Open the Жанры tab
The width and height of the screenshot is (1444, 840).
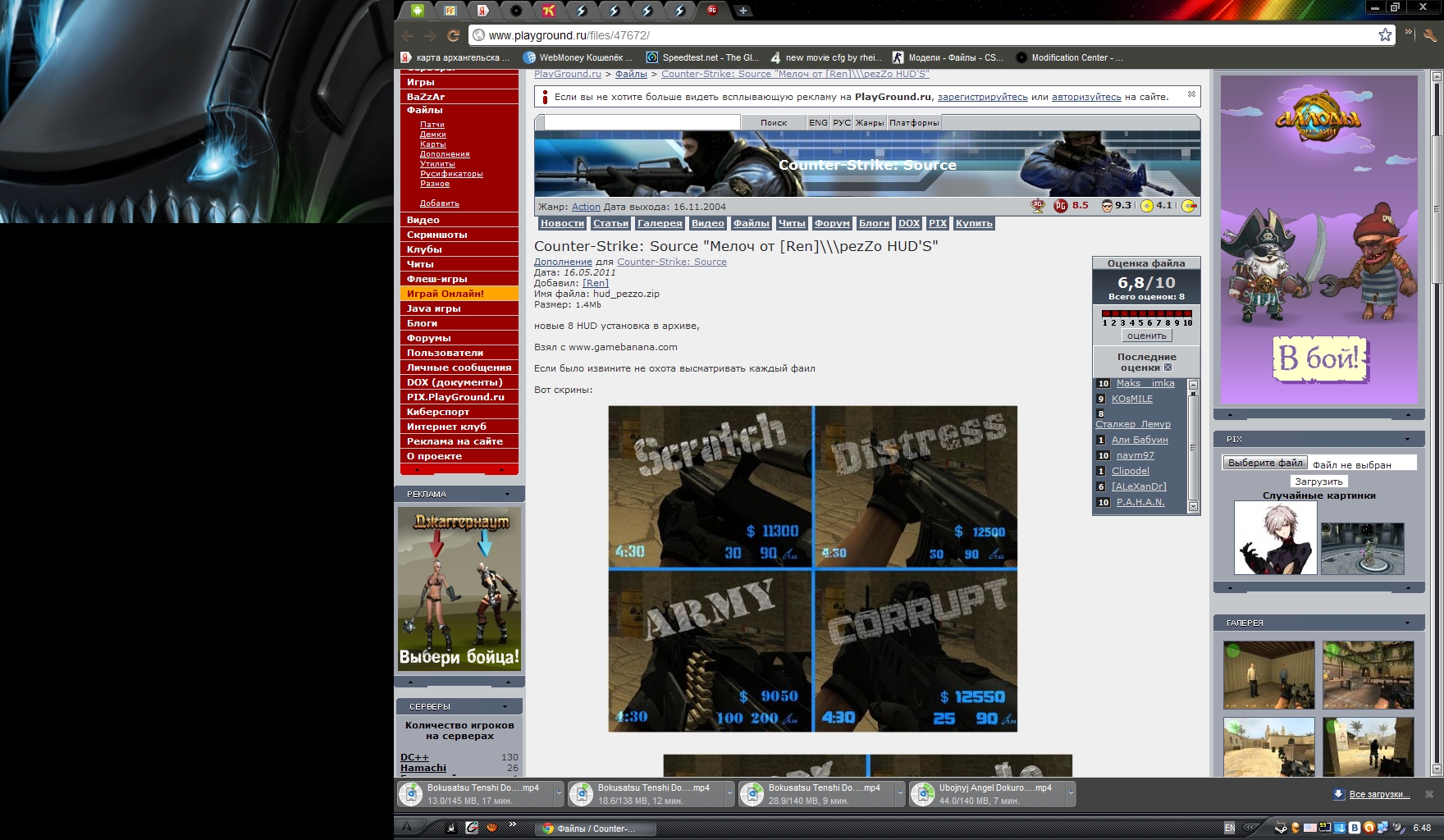[x=870, y=122]
